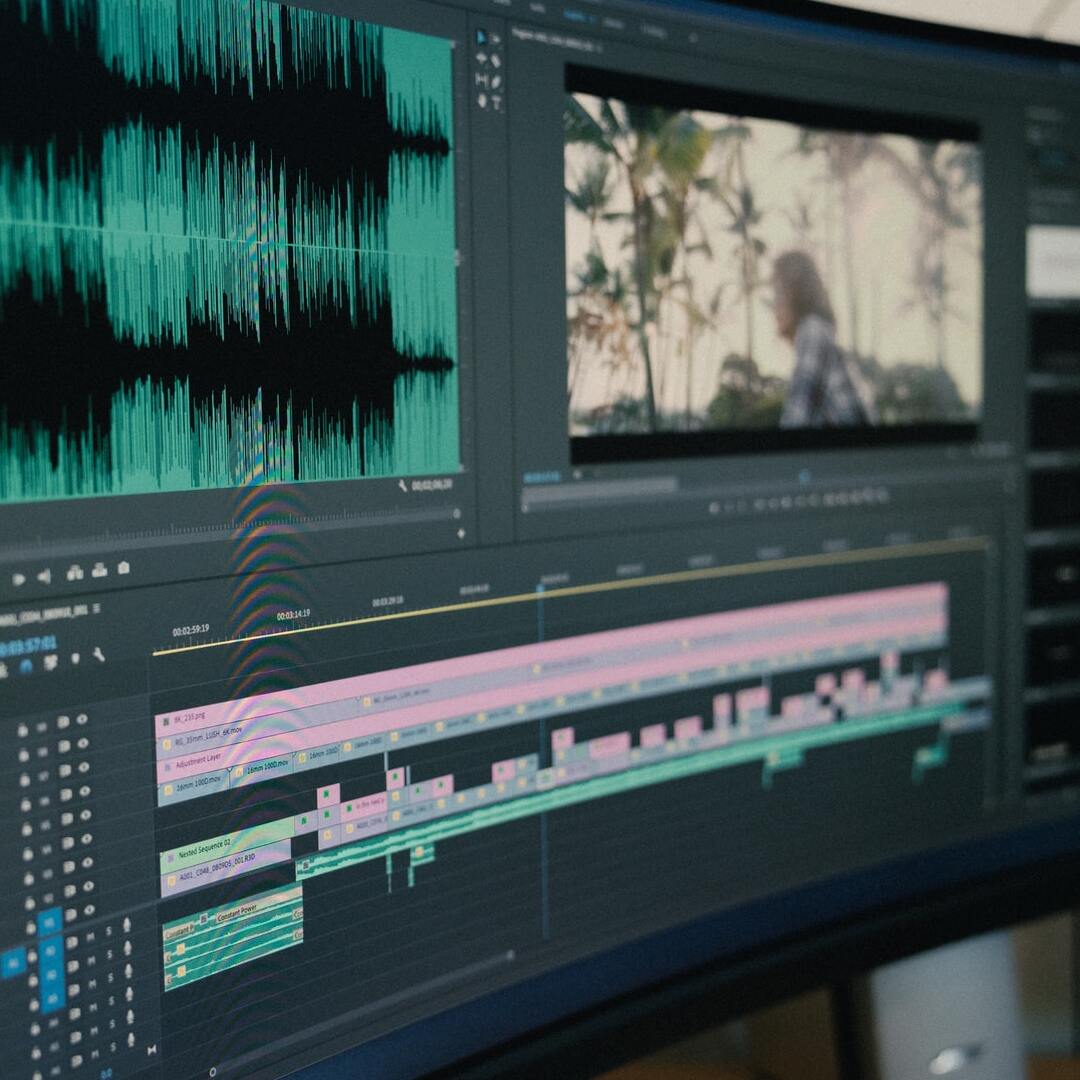Select the Pen tool in tools panel

click(x=497, y=80)
